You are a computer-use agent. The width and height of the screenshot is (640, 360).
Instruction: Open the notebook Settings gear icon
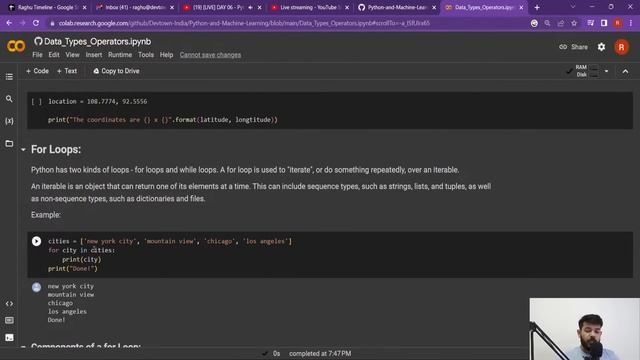[x=601, y=47]
